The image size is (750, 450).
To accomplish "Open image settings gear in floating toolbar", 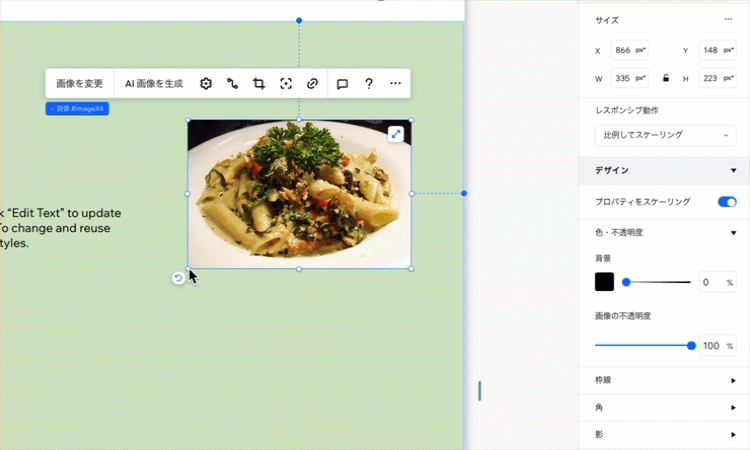I will (x=206, y=84).
